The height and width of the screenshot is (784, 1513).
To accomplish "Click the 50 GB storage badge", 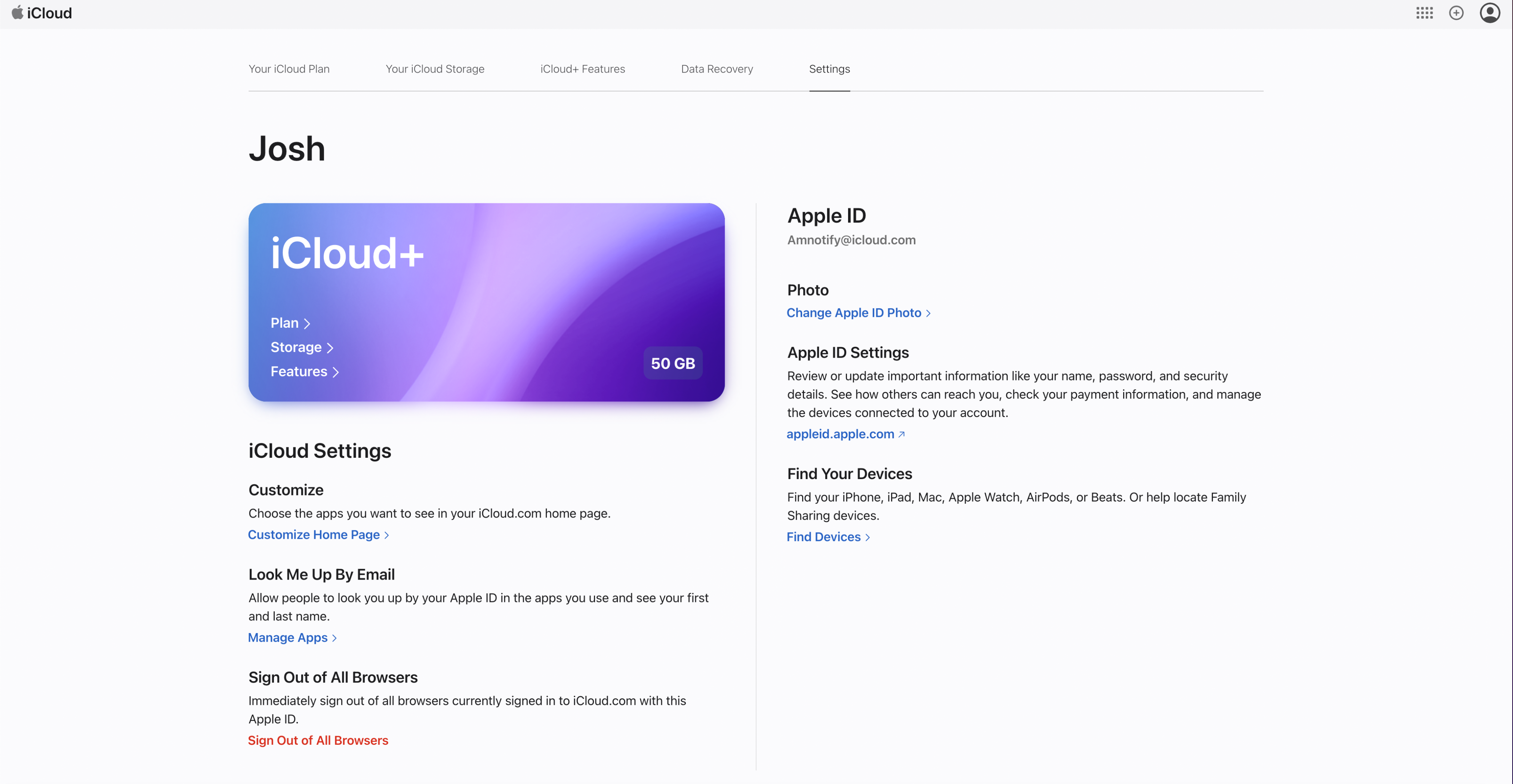I will [672, 364].
